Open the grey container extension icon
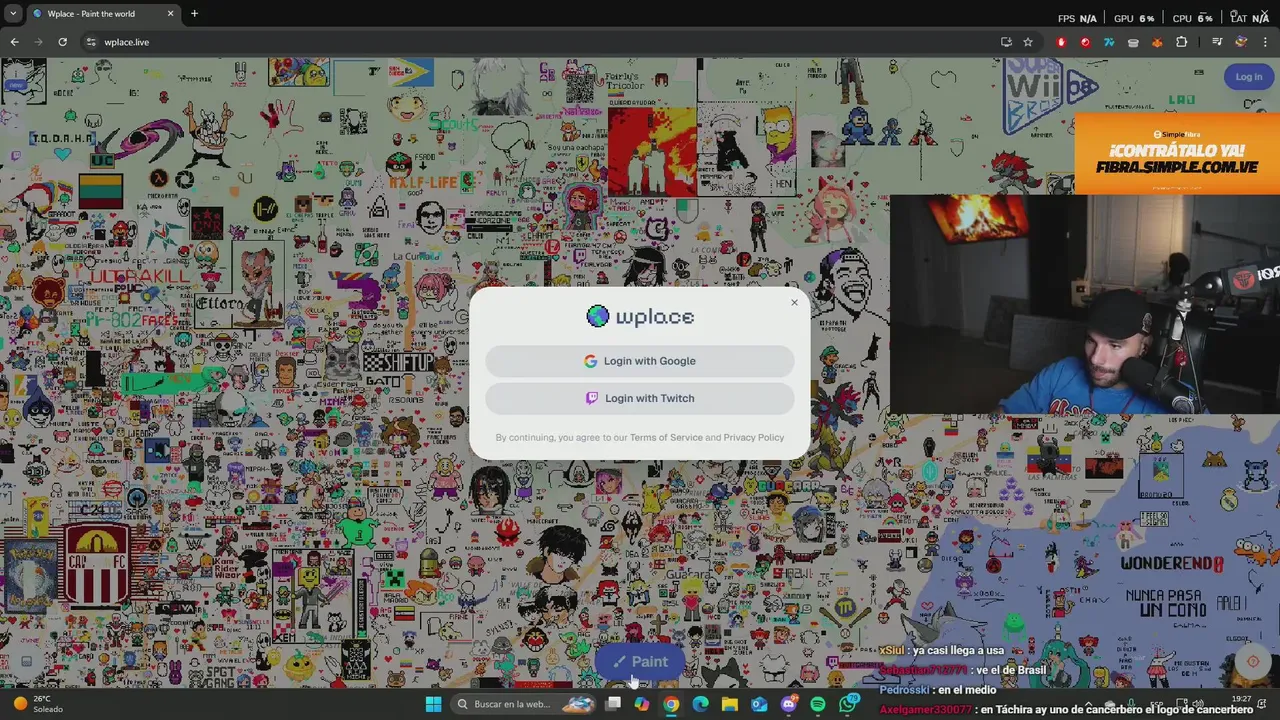The width and height of the screenshot is (1280, 720). 1133,42
